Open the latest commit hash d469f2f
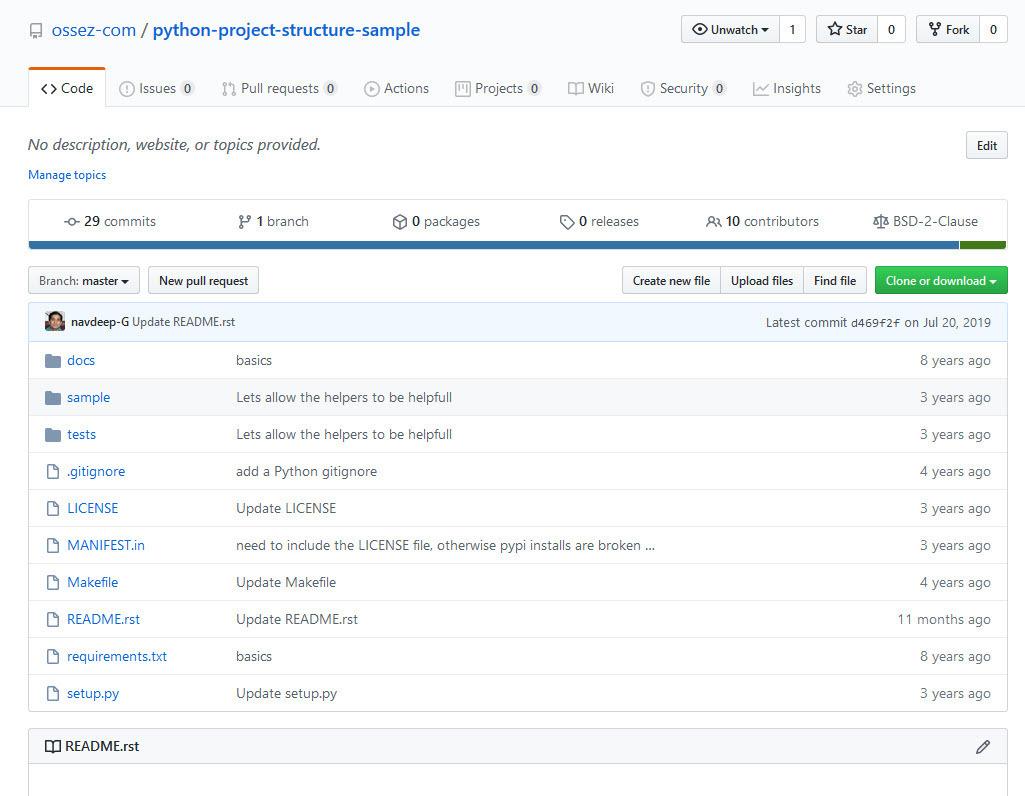Image resolution: width=1025 pixels, height=796 pixels. (875, 323)
